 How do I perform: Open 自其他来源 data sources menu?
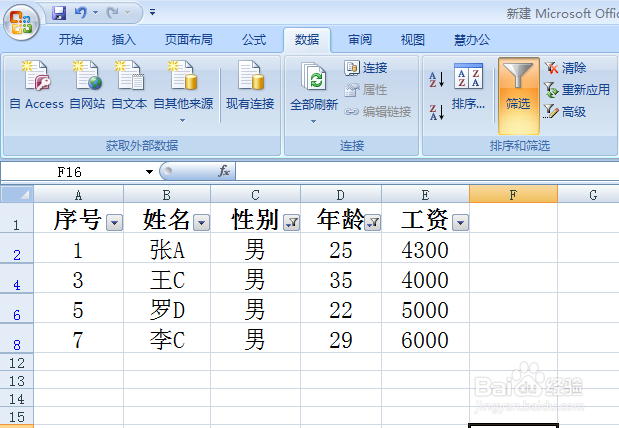tap(183, 91)
